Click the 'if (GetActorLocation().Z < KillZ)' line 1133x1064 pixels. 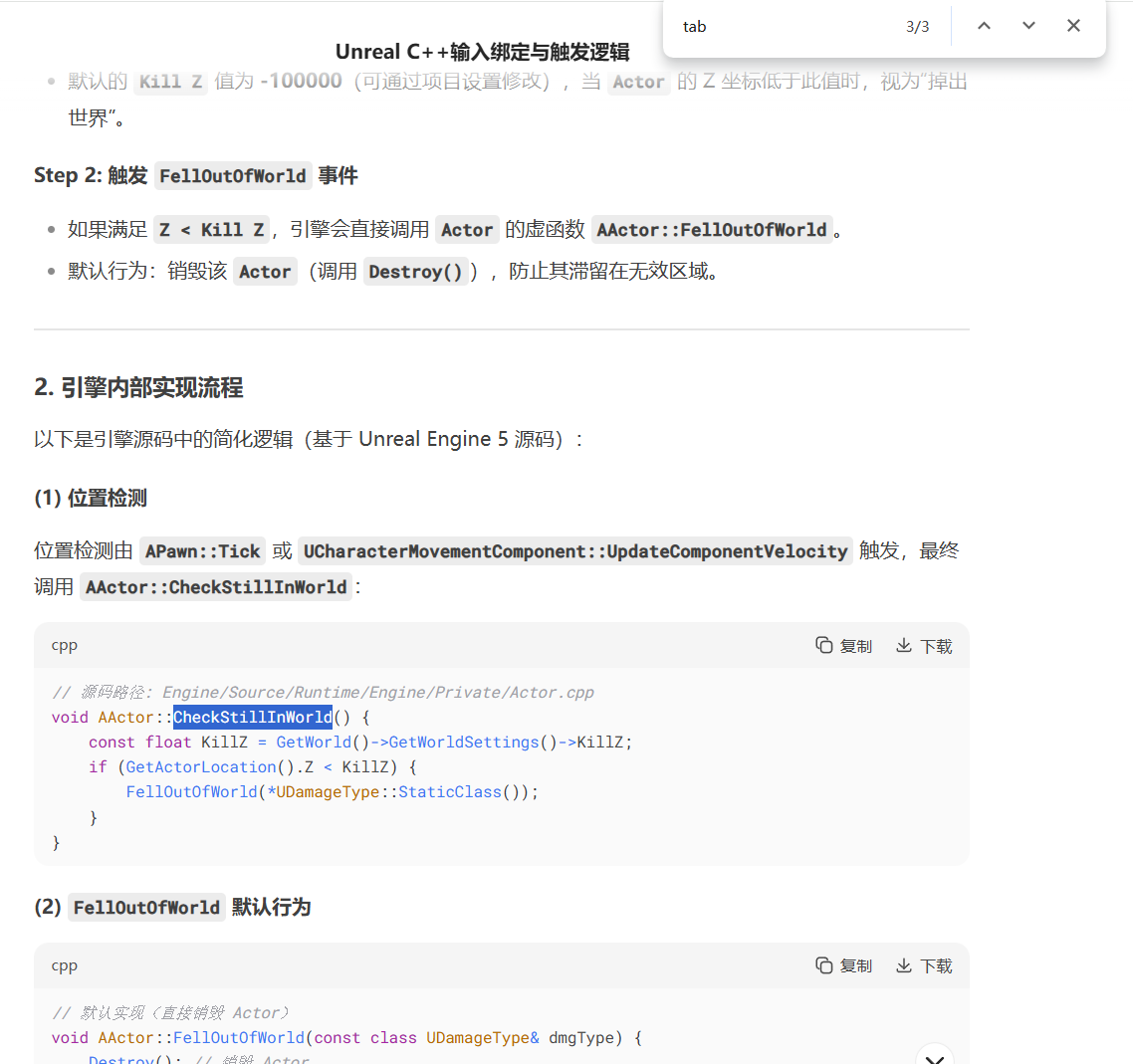(252, 767)
